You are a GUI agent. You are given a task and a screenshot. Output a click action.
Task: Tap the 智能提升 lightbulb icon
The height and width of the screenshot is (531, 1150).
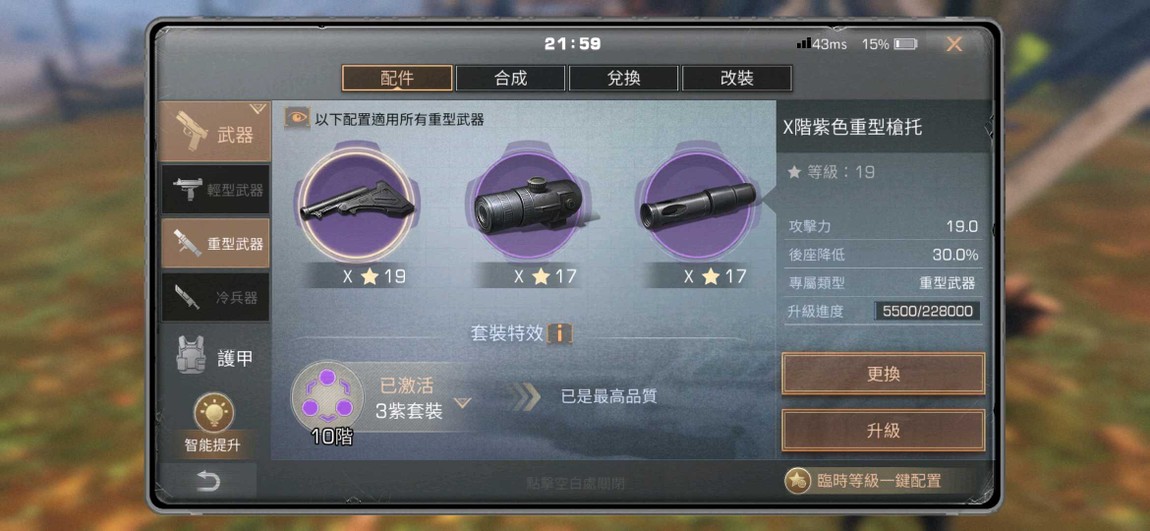[x=213, y=413]
